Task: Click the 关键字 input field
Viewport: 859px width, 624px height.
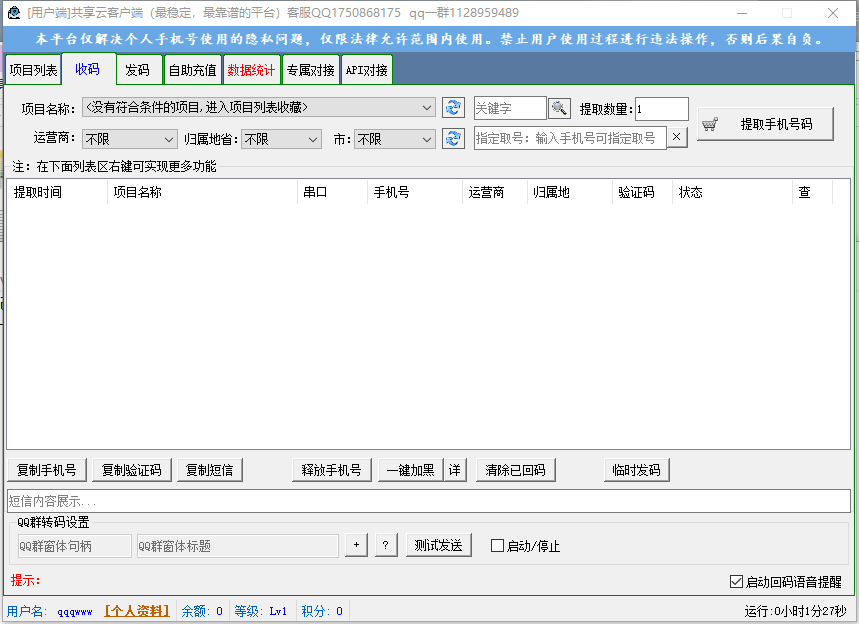Action: (x=509, y=108)
